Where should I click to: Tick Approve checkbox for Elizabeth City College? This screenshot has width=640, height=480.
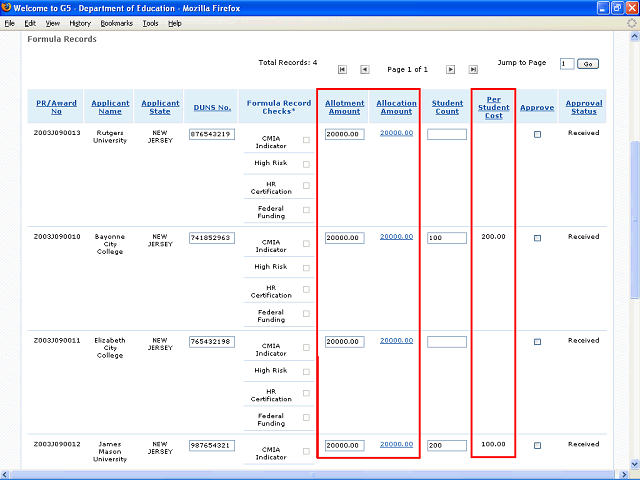(537, 342)
